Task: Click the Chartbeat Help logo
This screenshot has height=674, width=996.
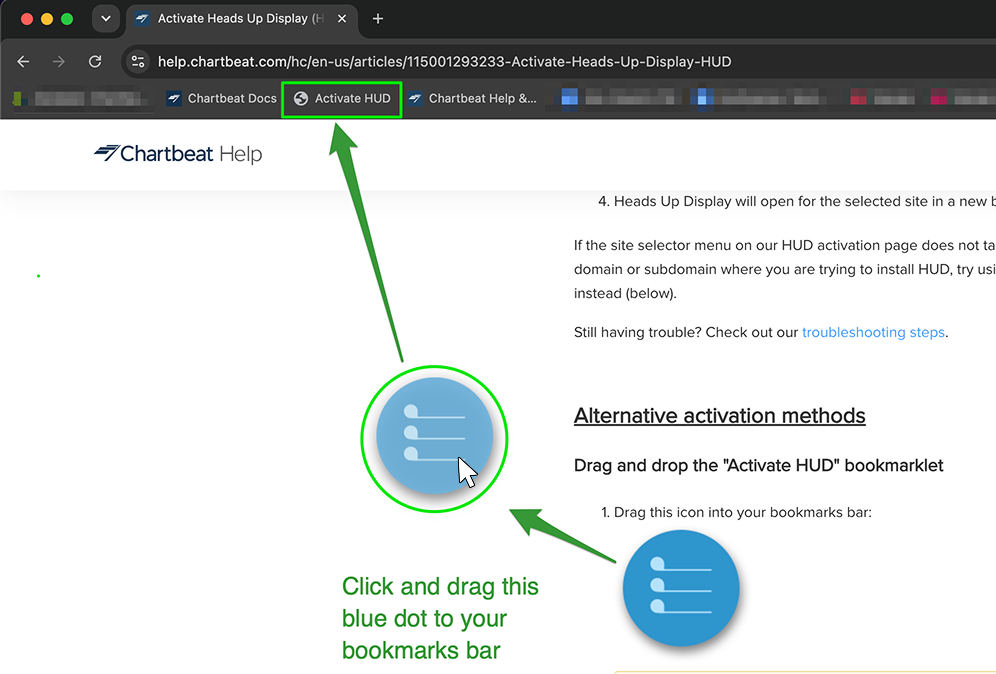Action: [x=178, y=154]
